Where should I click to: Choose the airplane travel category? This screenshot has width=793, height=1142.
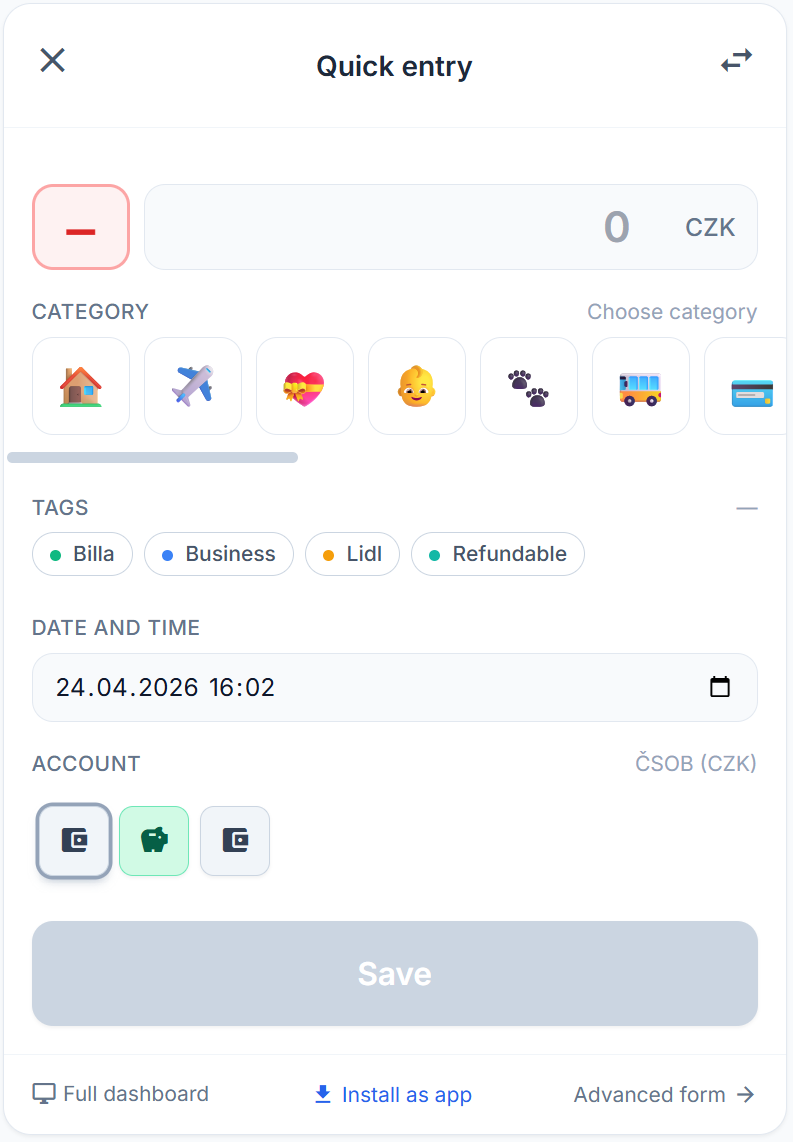click(x=193, y=386)
